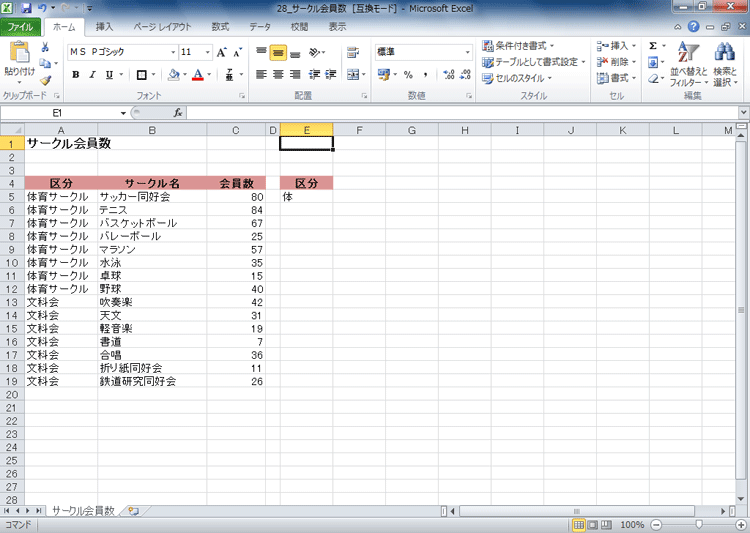Open the Name Box dropdown arrow
This screenshot has width=750, height=533.
pos(123,113)
